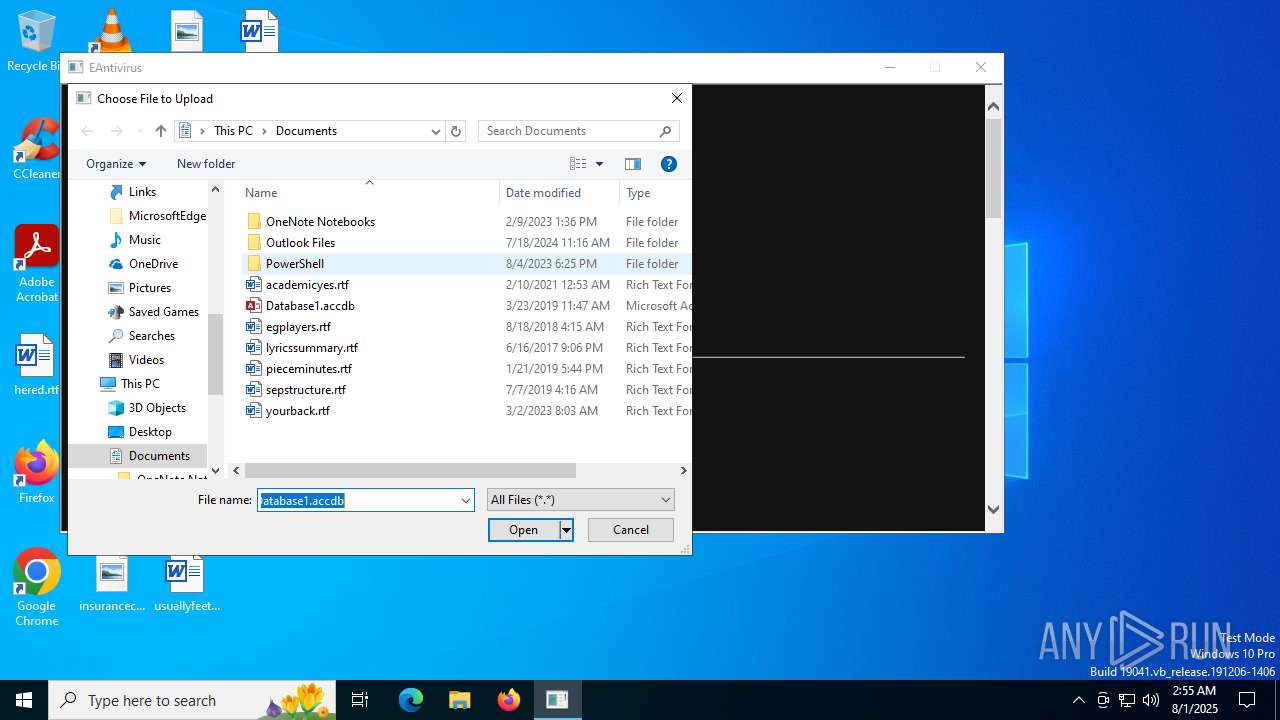1280x720 pixels.
Task: Open Videos in the navigation pane
Action: tap(146, 360)
